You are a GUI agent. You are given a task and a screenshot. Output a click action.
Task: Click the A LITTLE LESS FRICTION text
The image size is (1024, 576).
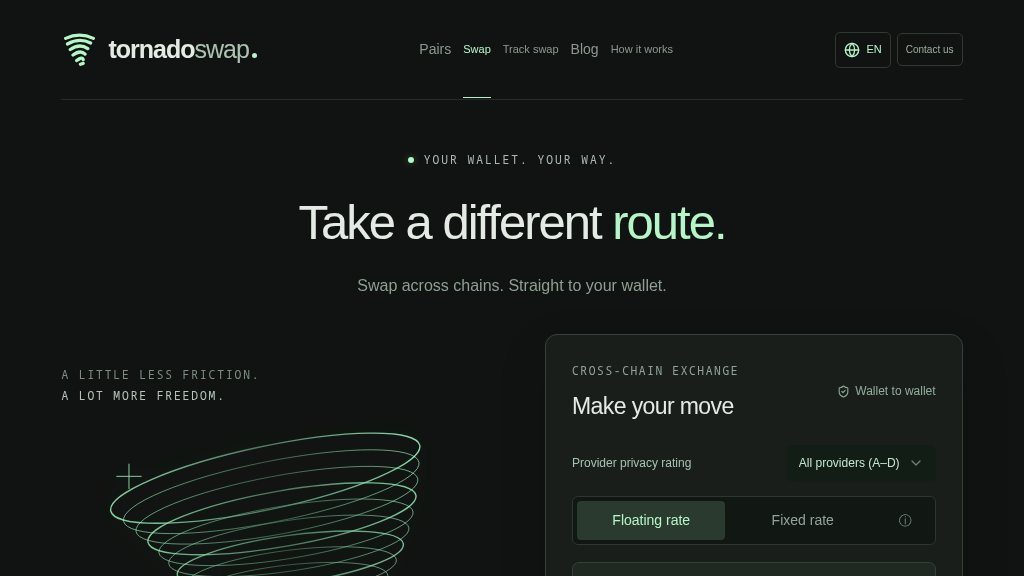(160, 375)
